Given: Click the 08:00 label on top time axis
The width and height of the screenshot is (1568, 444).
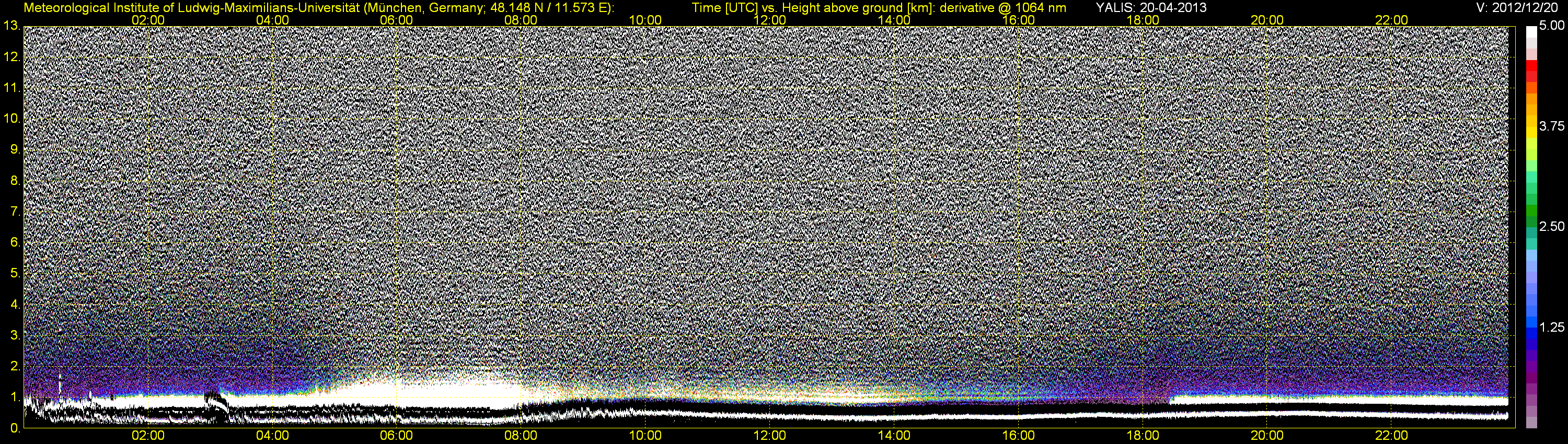Looking at the screenshot, I should click(x=521, y=20).
